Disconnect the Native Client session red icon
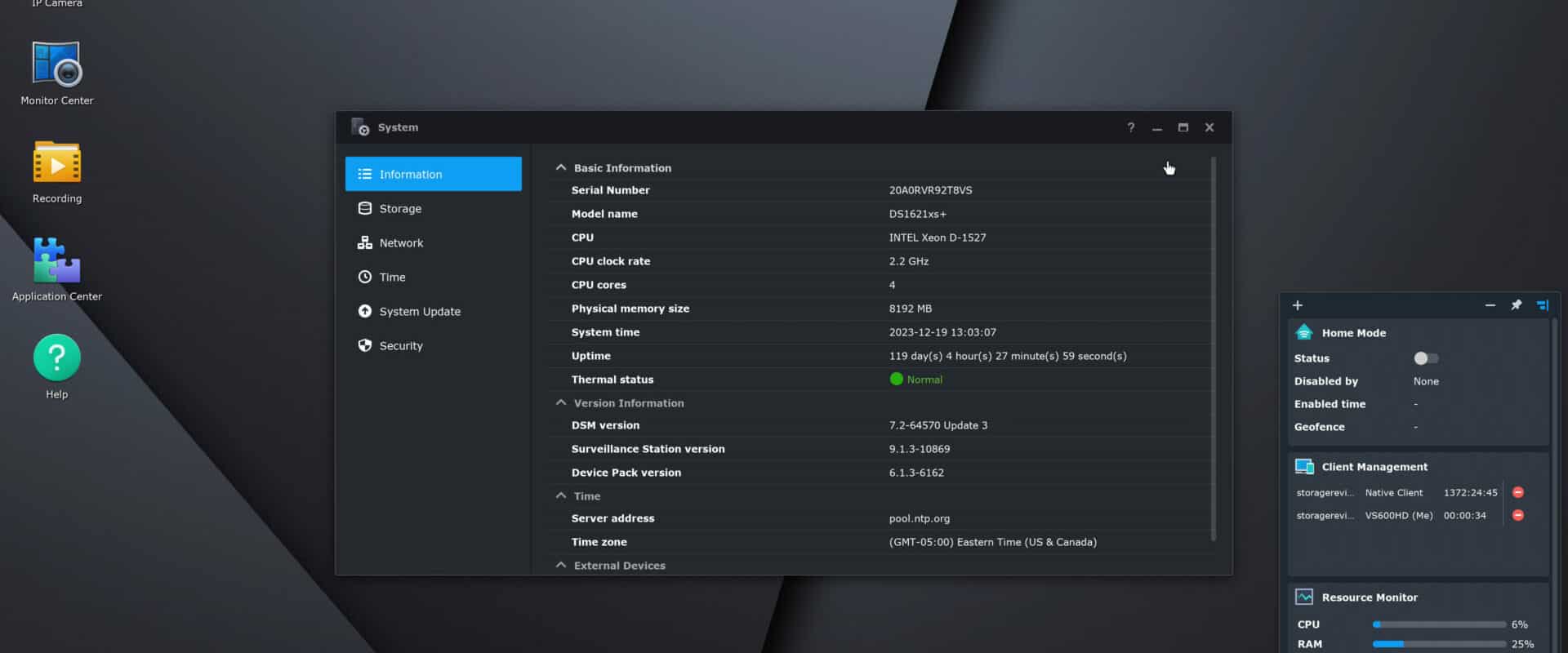 [x=1518, y=492]
